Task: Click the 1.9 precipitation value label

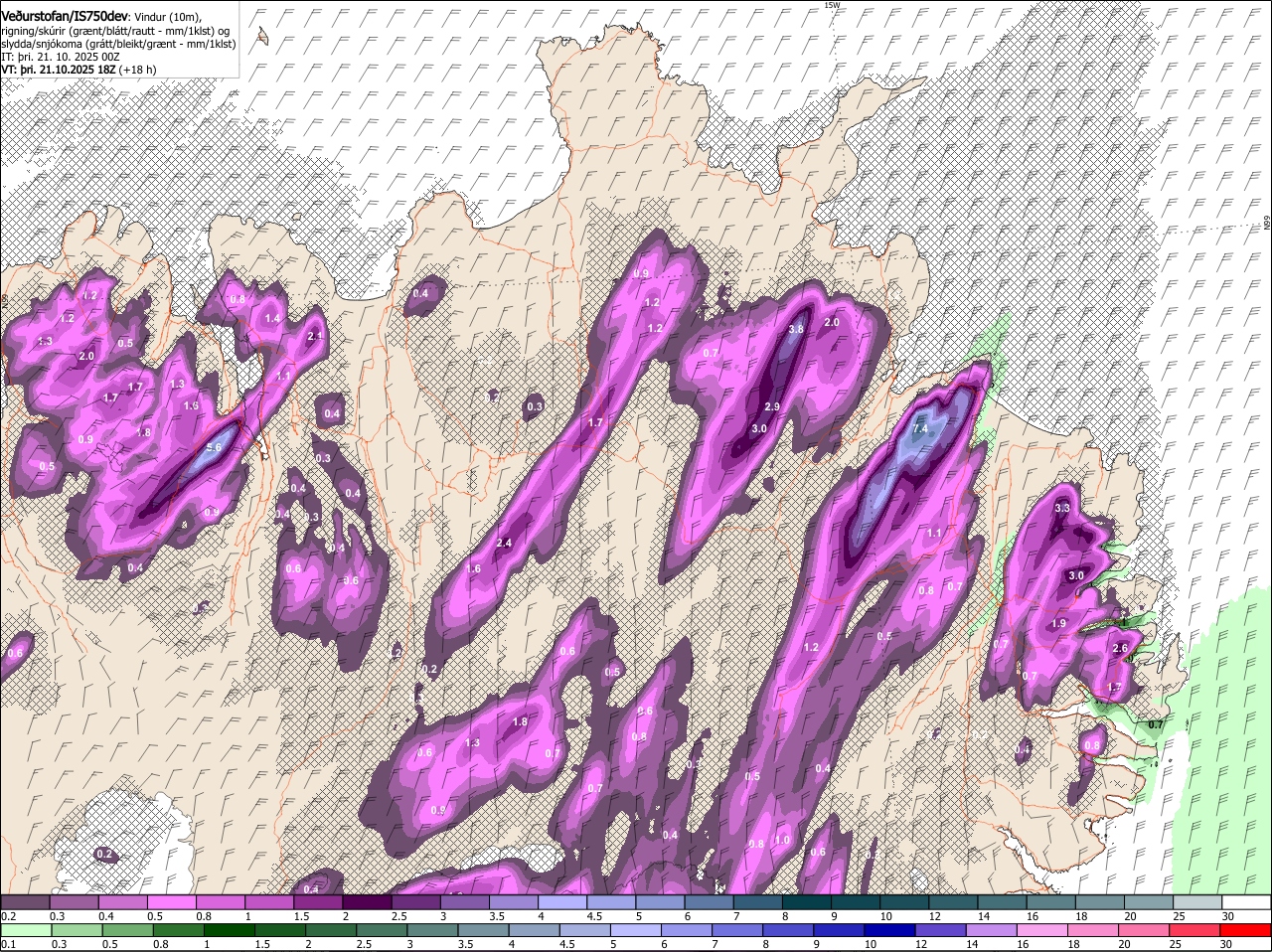Action: pos(1058,623)
